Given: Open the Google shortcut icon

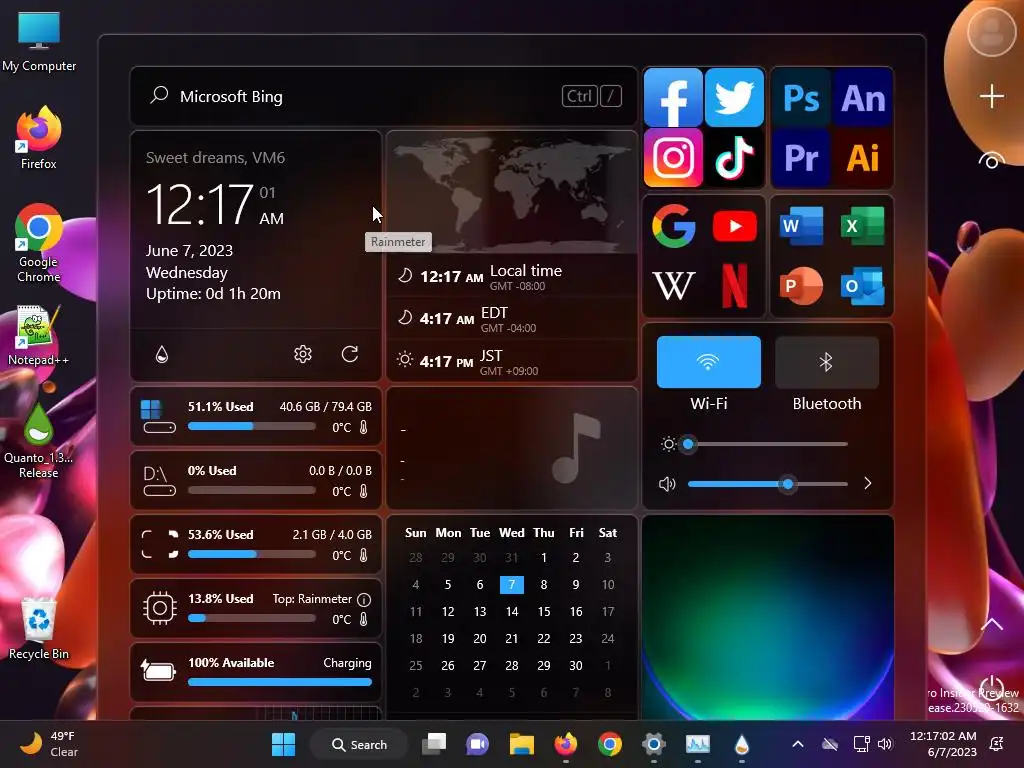Looking at the screenshot, I should tap(673, 226).
